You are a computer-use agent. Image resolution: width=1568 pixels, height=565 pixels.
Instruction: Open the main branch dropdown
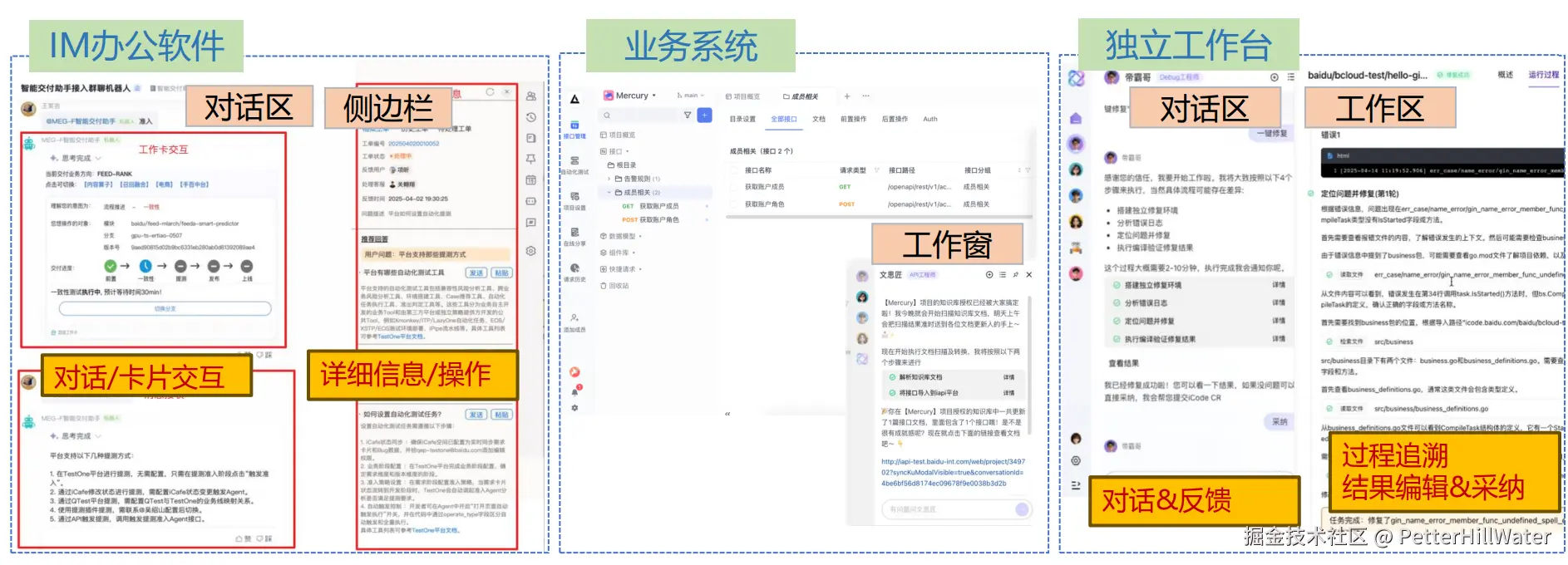[690, 96]
